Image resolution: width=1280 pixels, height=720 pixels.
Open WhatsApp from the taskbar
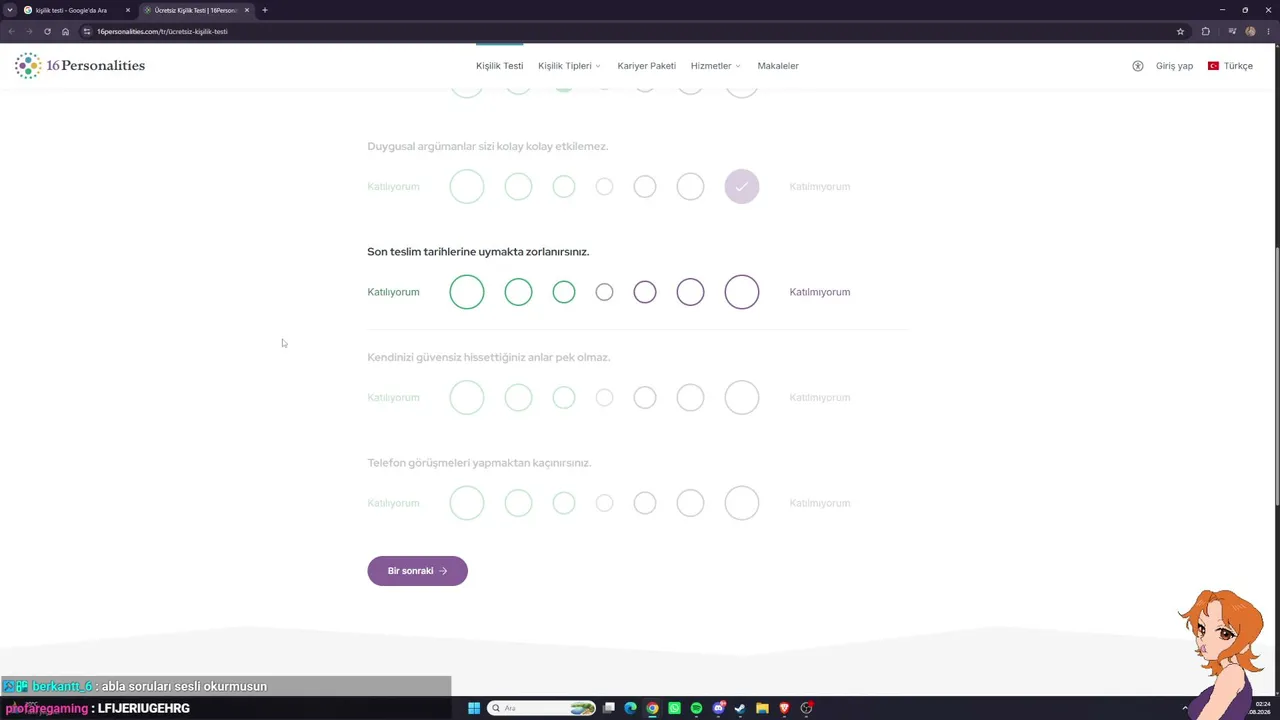pos(674,708)
